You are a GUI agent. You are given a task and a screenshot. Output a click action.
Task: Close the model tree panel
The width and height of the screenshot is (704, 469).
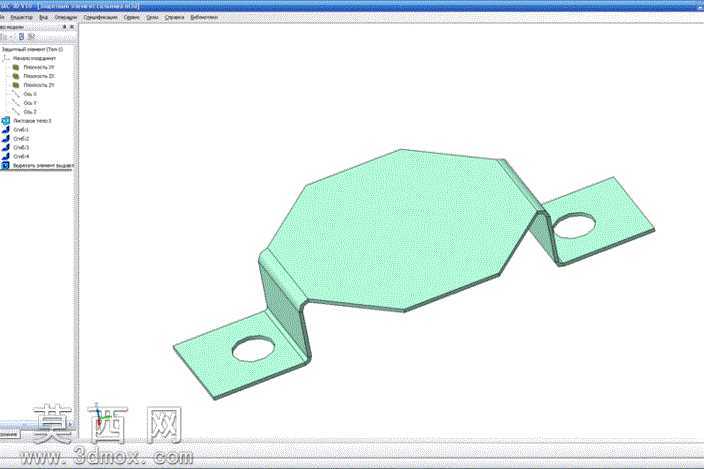(72, 27)
